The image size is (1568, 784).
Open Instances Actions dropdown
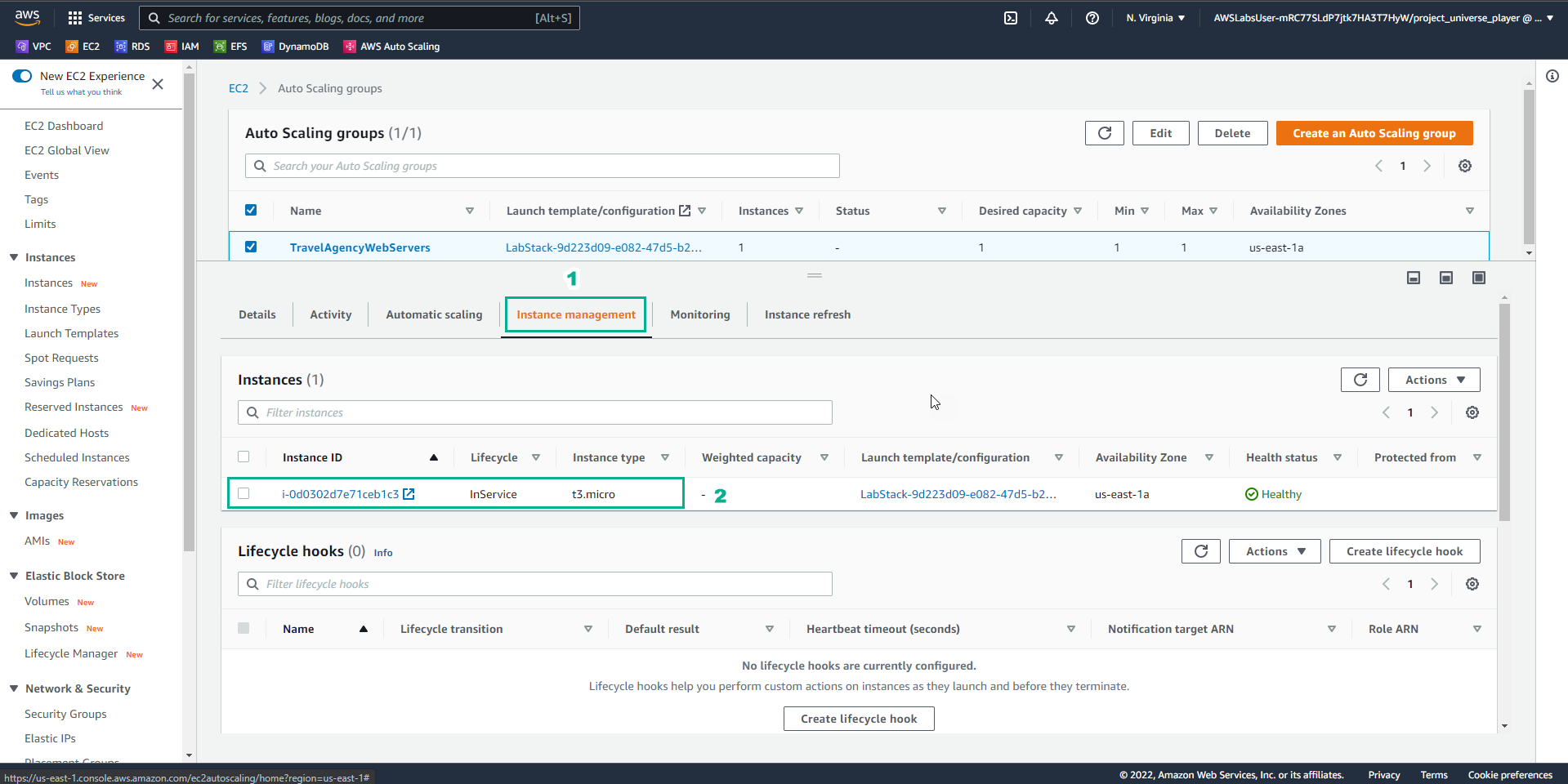click(1434, 380)
